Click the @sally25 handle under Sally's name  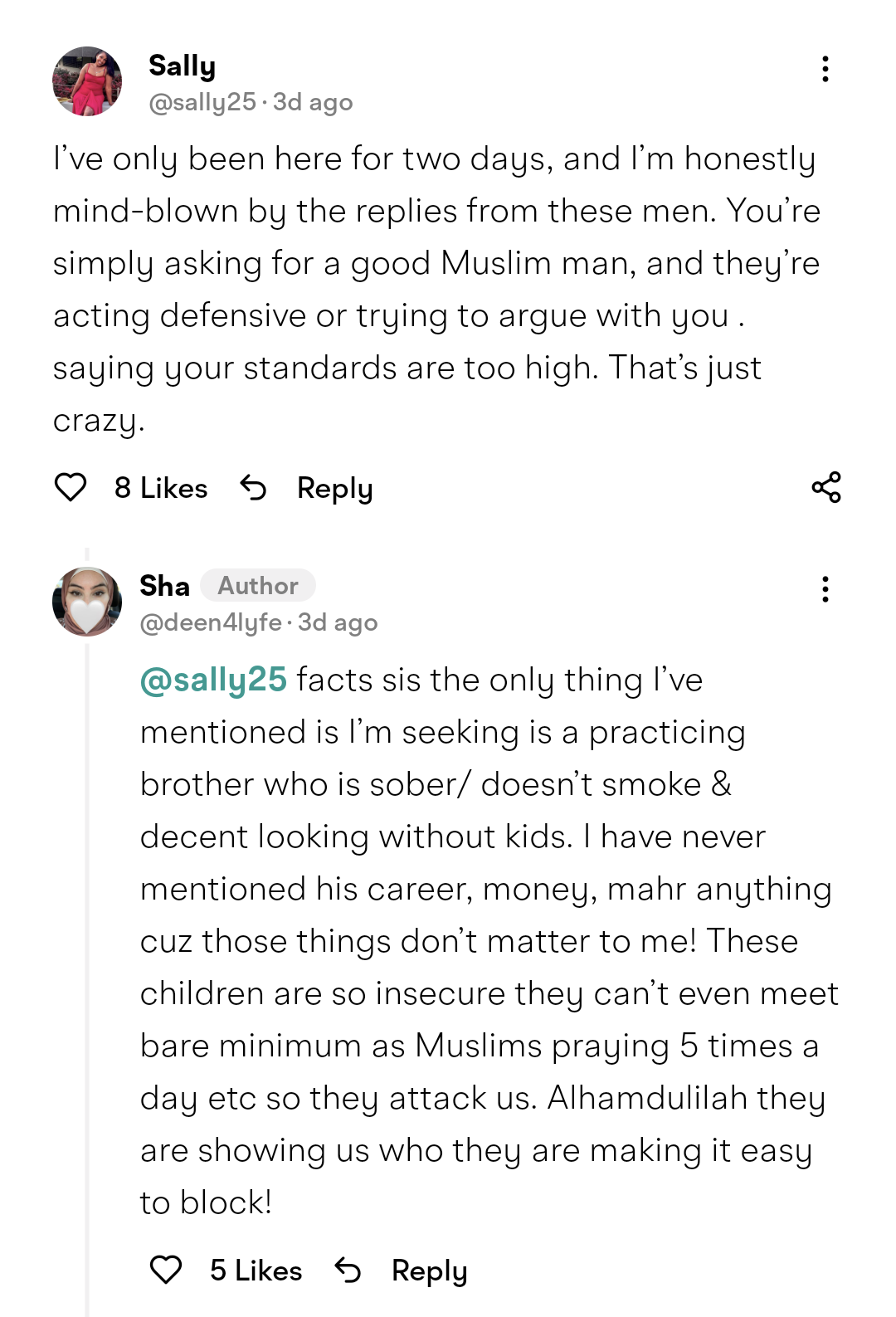[x=202, y=102]
